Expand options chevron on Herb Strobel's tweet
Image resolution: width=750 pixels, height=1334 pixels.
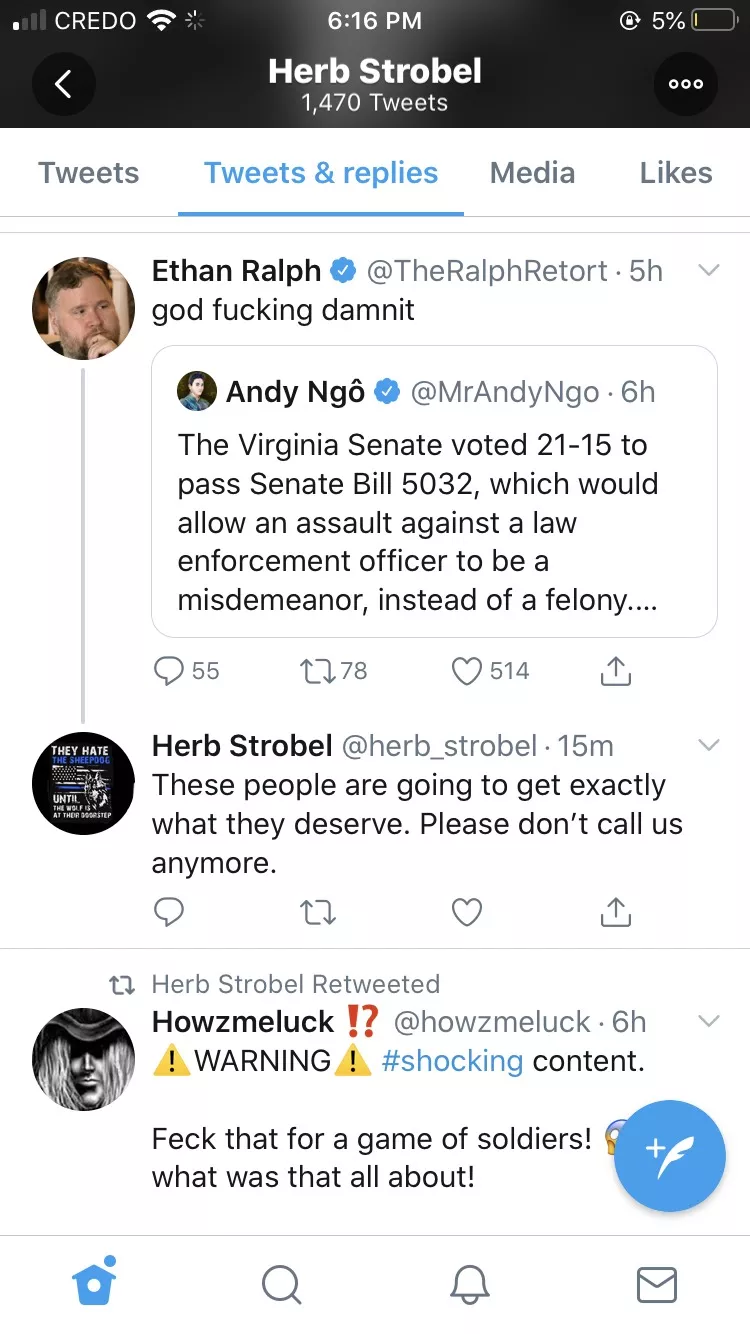[708, 745]
